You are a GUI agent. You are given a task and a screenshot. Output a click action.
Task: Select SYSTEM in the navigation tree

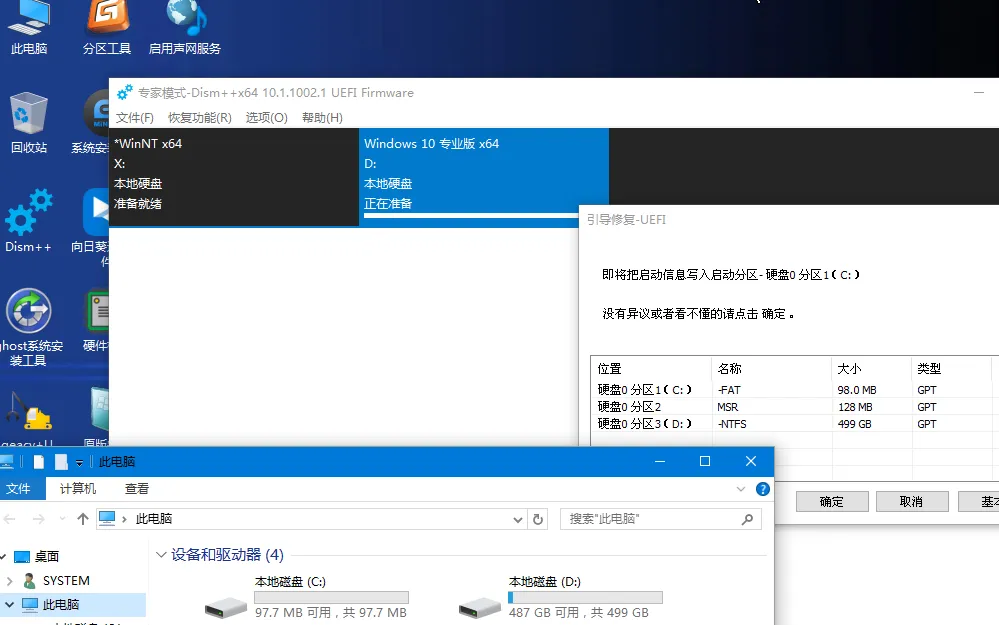(x=66, y=581)
